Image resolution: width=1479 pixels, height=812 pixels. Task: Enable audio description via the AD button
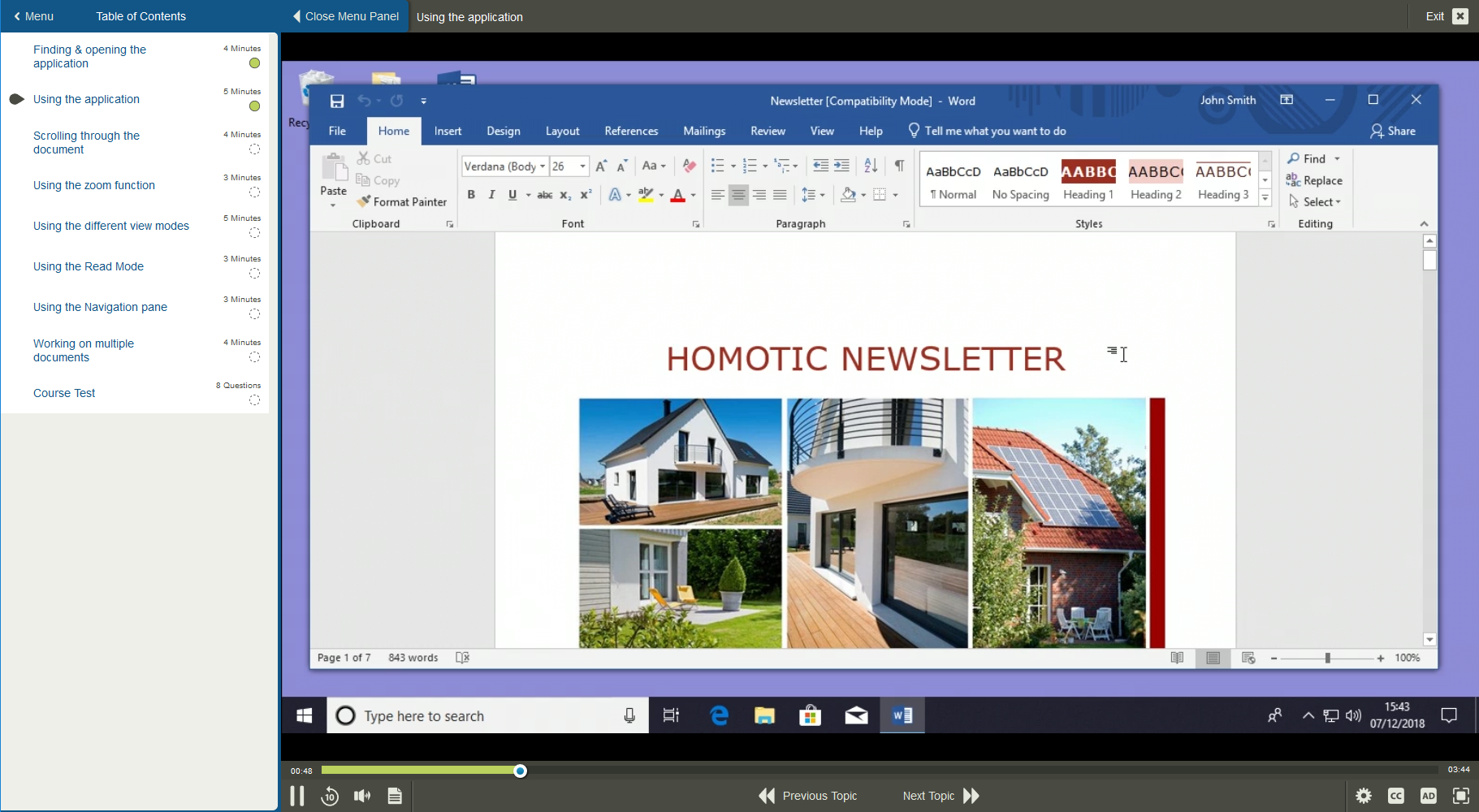click(x=1429, y=796)
